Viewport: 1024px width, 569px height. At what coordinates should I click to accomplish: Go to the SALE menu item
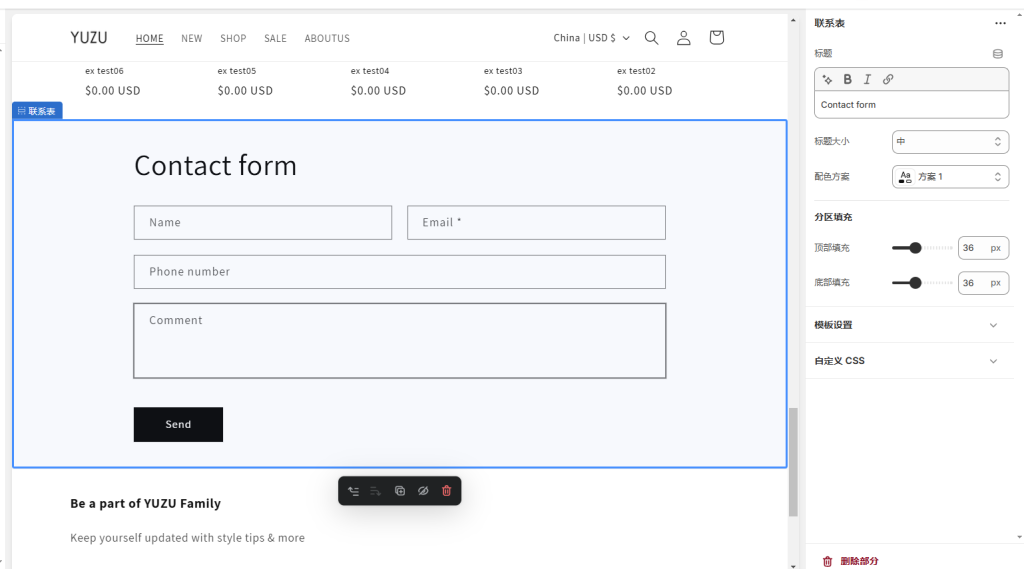275,39
